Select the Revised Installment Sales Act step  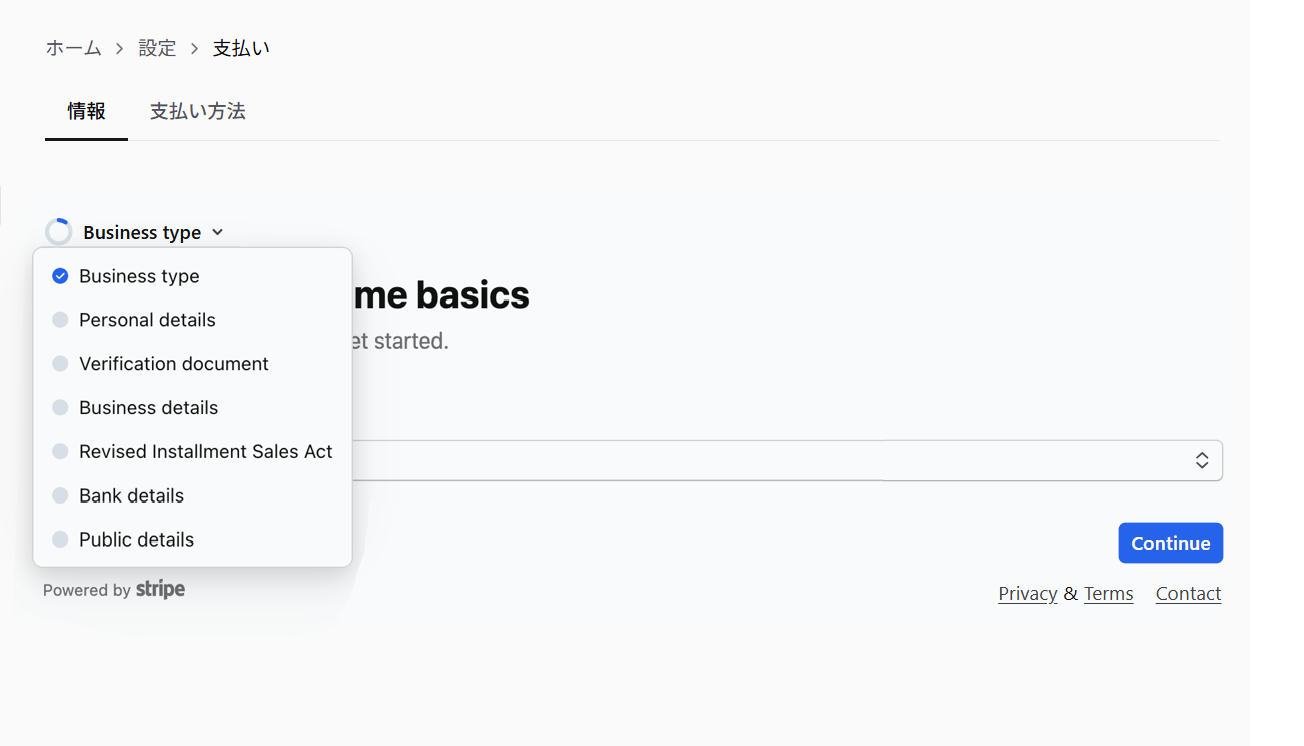pos(205,451)
